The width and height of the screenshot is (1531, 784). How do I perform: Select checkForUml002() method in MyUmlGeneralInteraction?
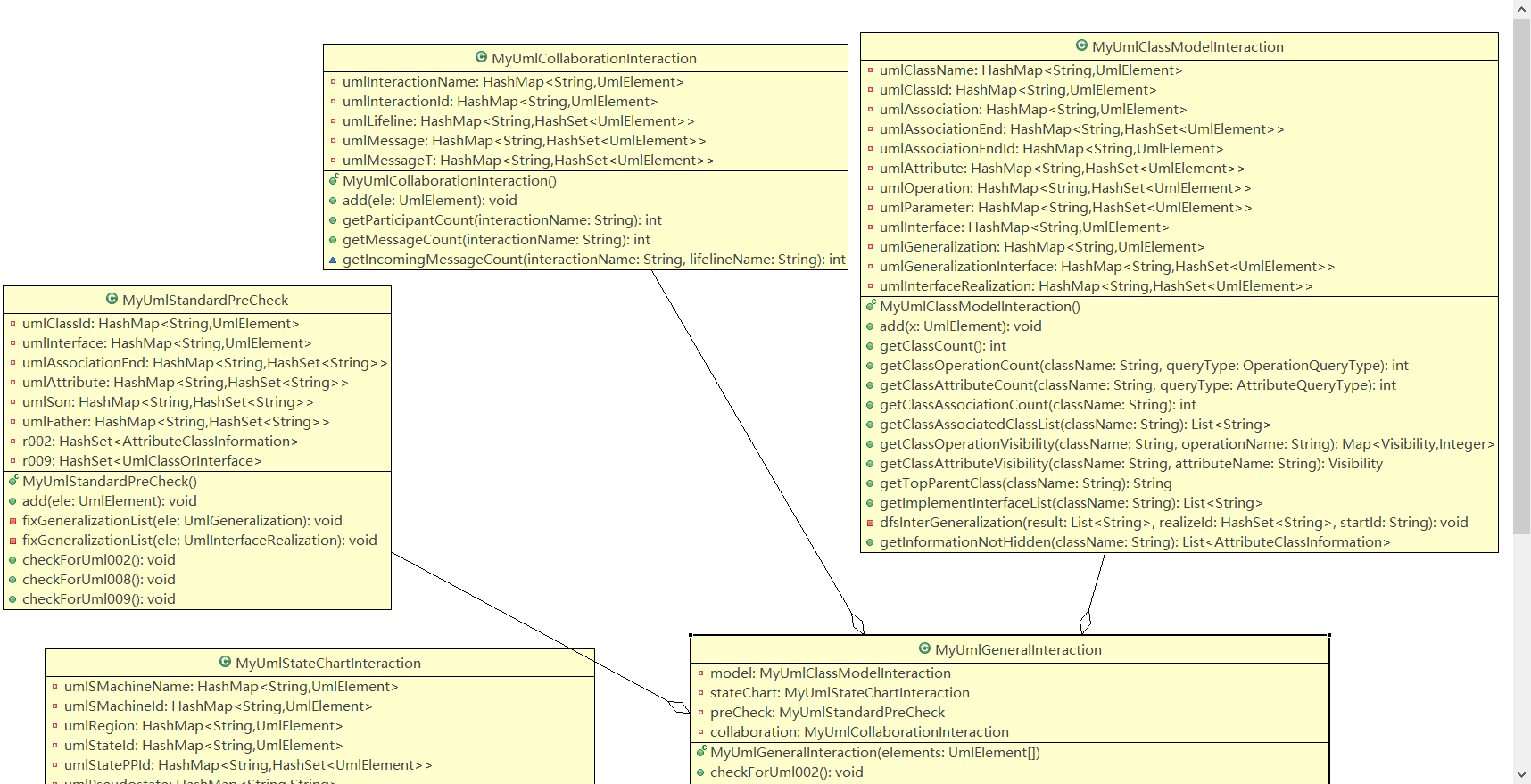pyautogui.click(x=787, y=772)
